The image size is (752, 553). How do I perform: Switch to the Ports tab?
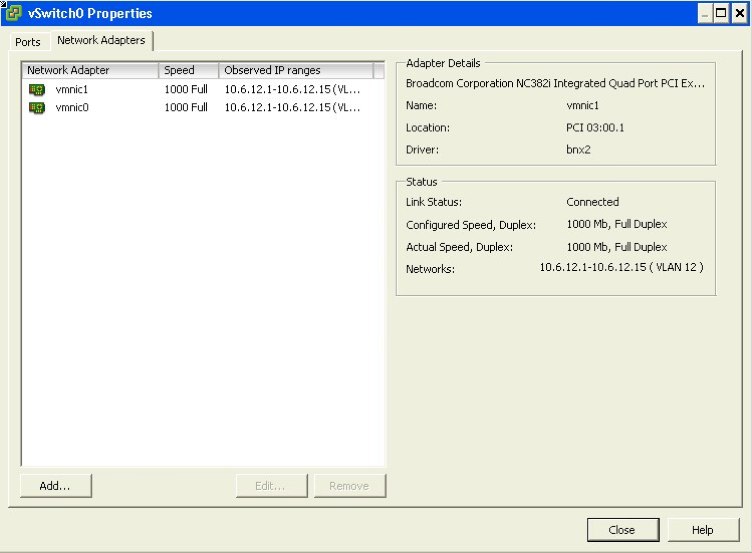[x=27, y=42]
